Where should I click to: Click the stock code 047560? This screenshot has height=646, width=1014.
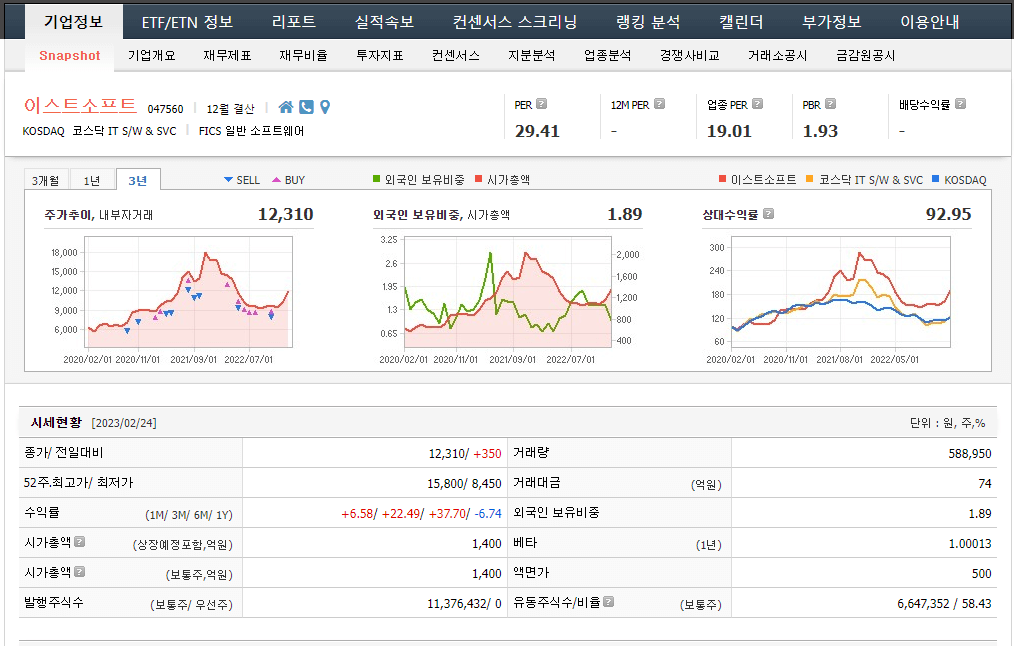[x=166, y=109]
